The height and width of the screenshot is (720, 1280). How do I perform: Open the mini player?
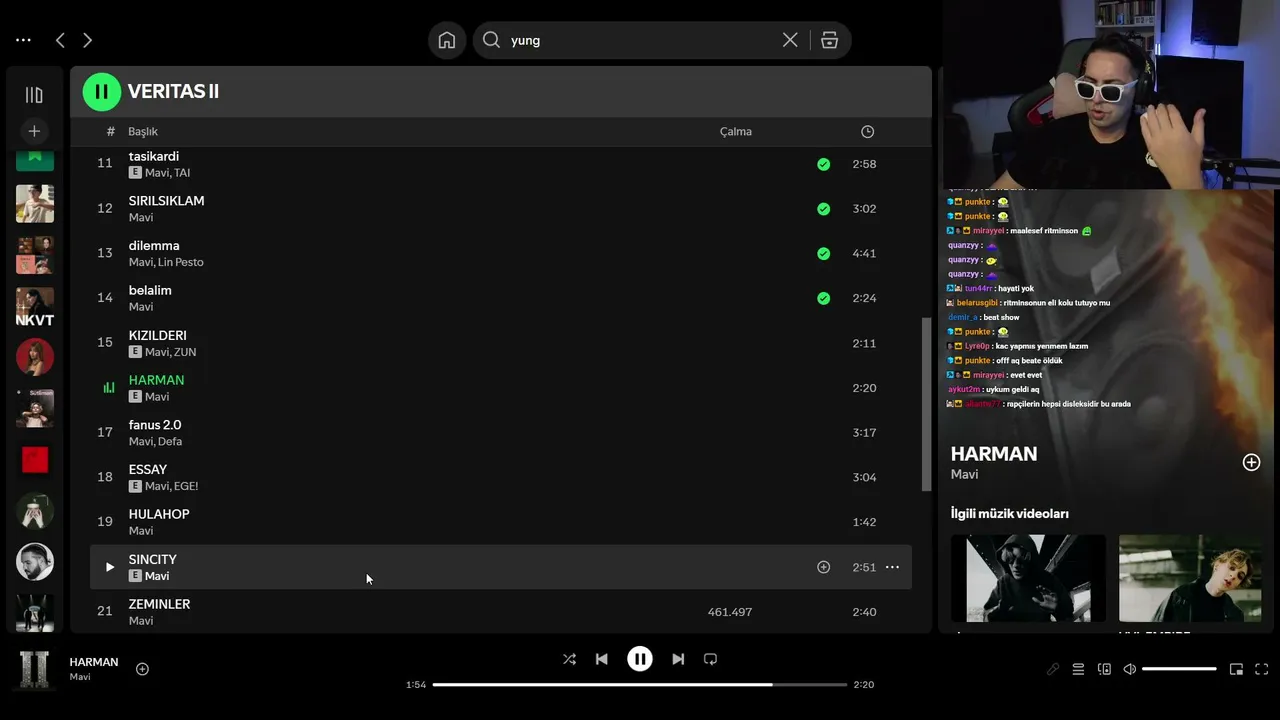(1236, 669)
